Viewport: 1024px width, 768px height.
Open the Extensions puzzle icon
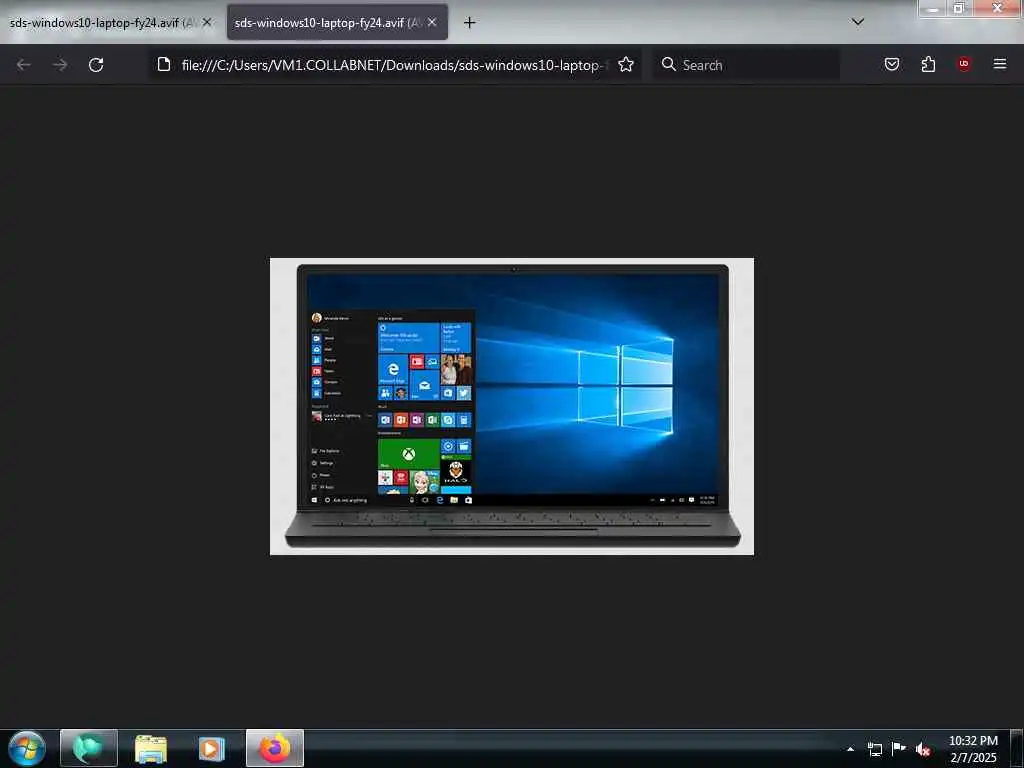pos(928,64)
